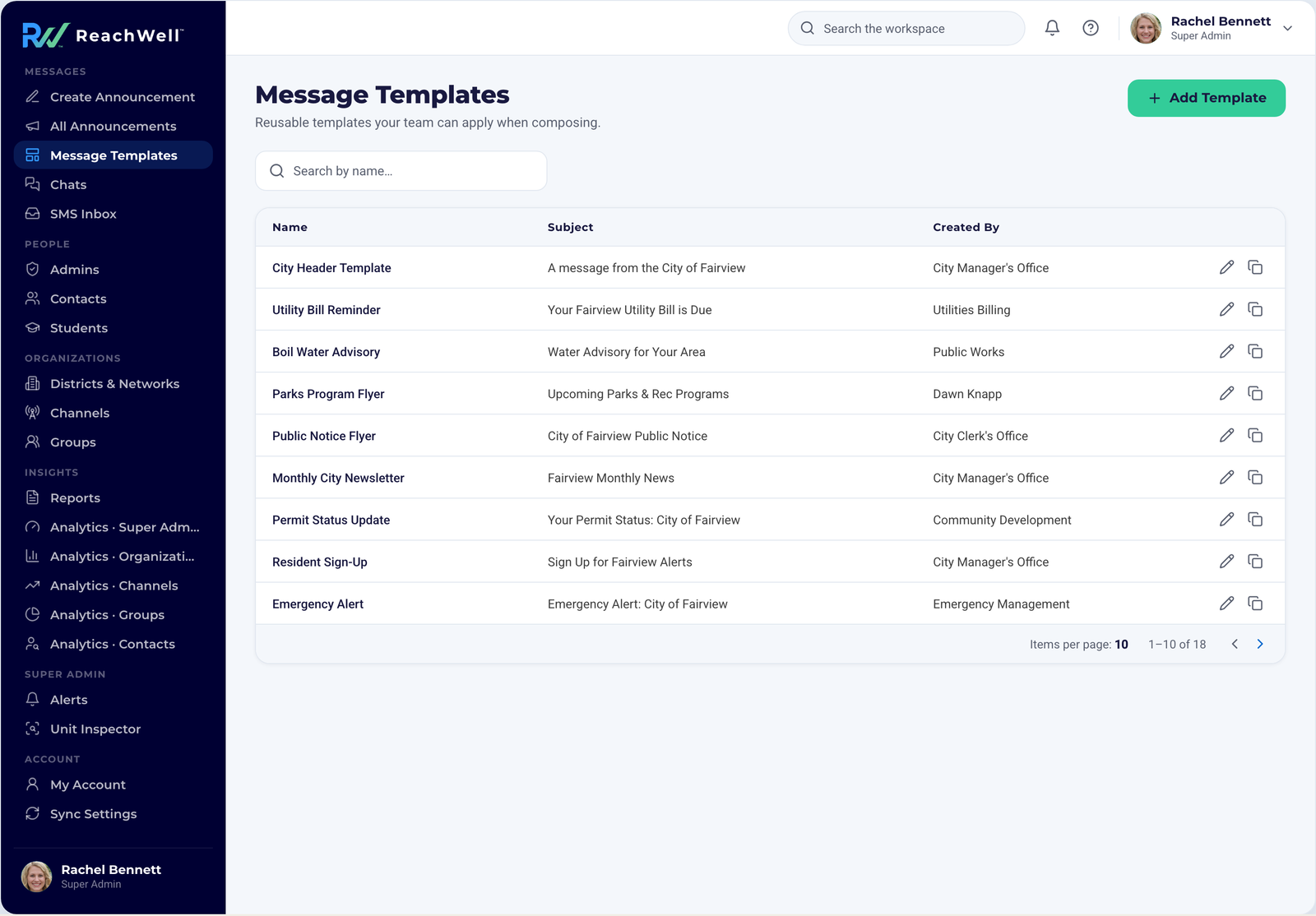Open Analytics · Groups
Screen dimensions: 1316x916
click(114, 614)
